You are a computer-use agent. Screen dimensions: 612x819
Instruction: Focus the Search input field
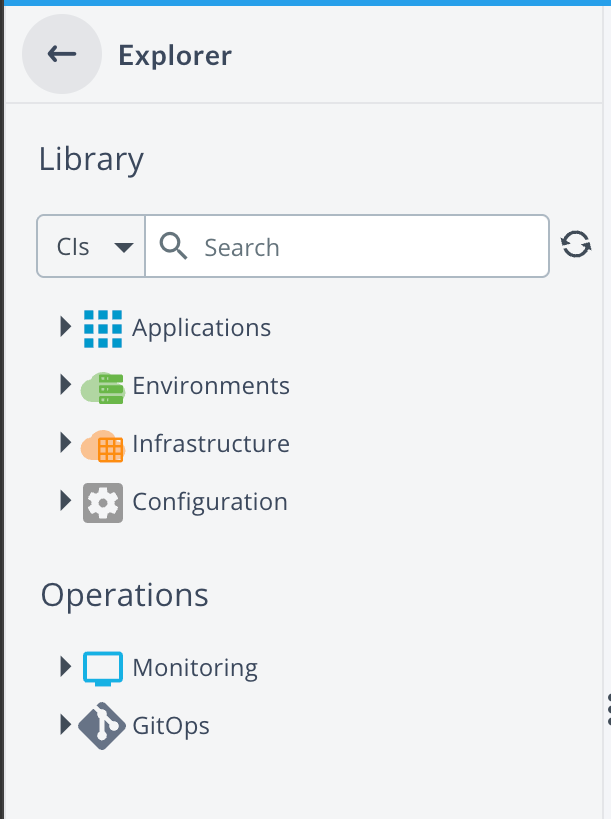[x=347, y=246]
